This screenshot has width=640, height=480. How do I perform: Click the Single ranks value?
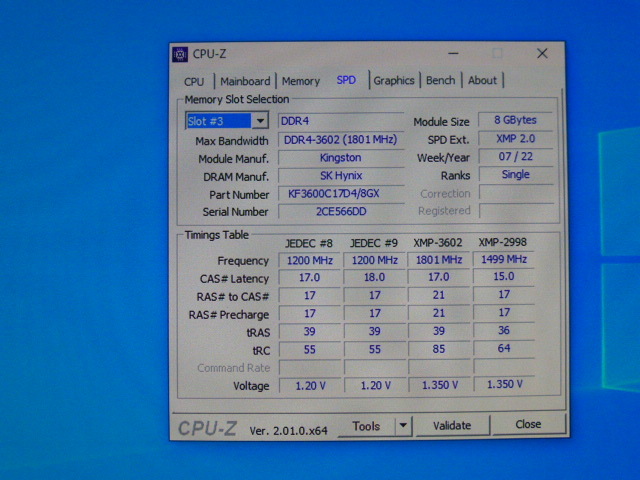pos(516,175)
